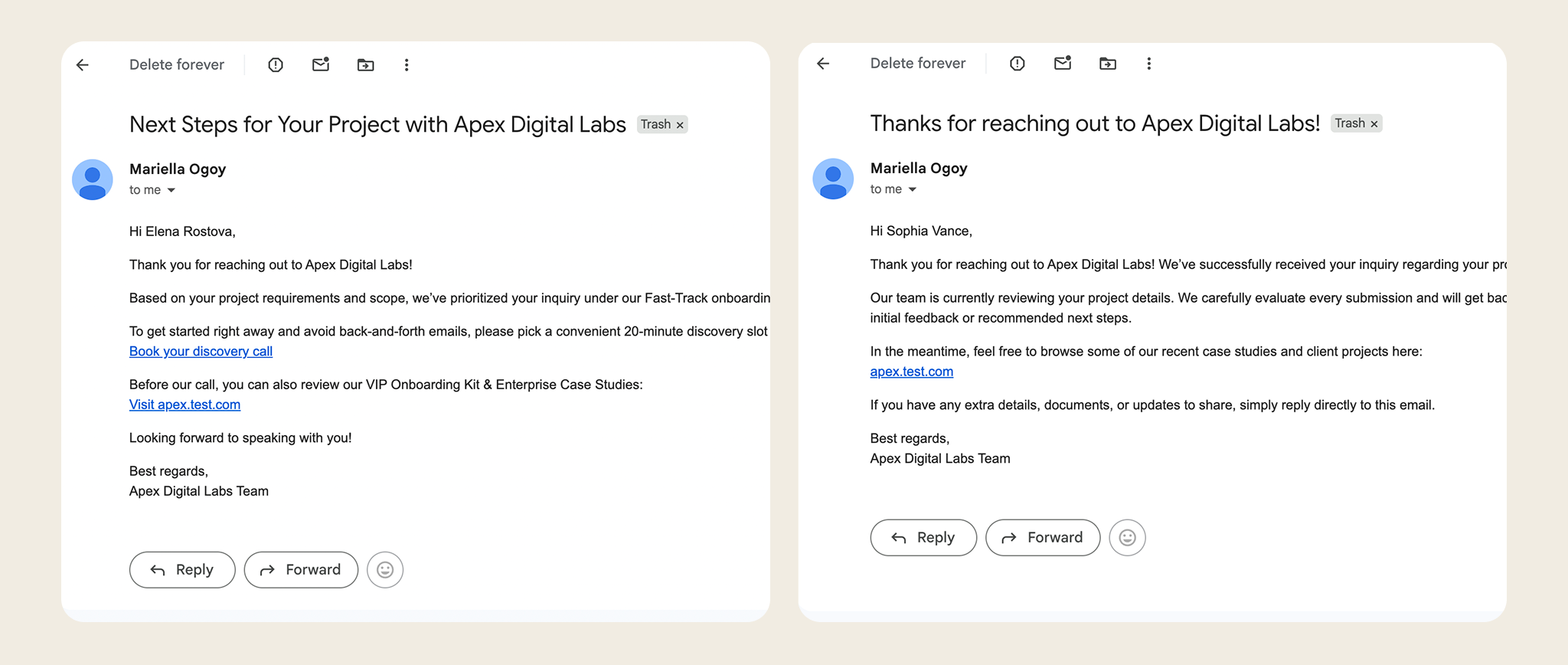Open Move to icon in Thanks for reaching out email

[x=1108, y=64]
